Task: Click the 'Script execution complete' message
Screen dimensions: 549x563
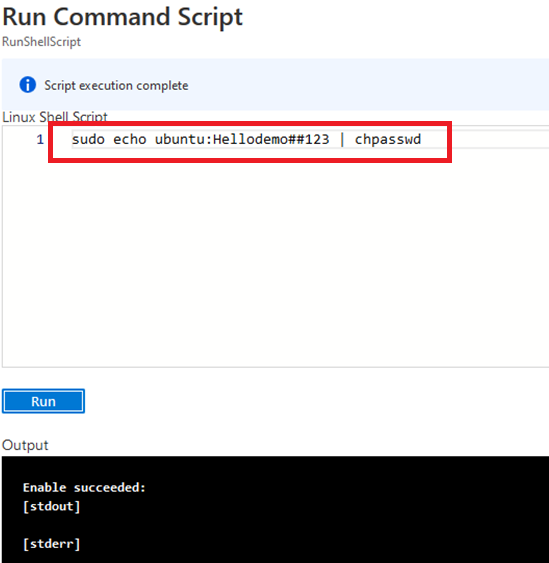Action: pyautogui.click(x=116, y=85)
